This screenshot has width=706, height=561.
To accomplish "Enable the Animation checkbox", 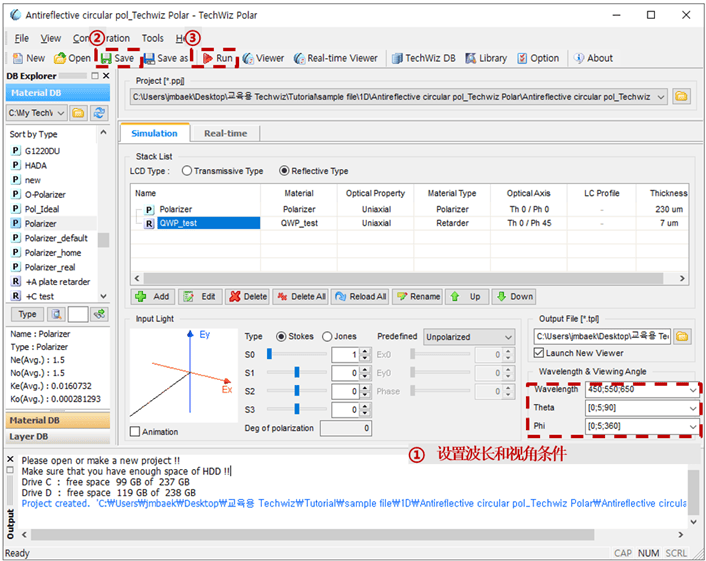I will pos(136,432).
